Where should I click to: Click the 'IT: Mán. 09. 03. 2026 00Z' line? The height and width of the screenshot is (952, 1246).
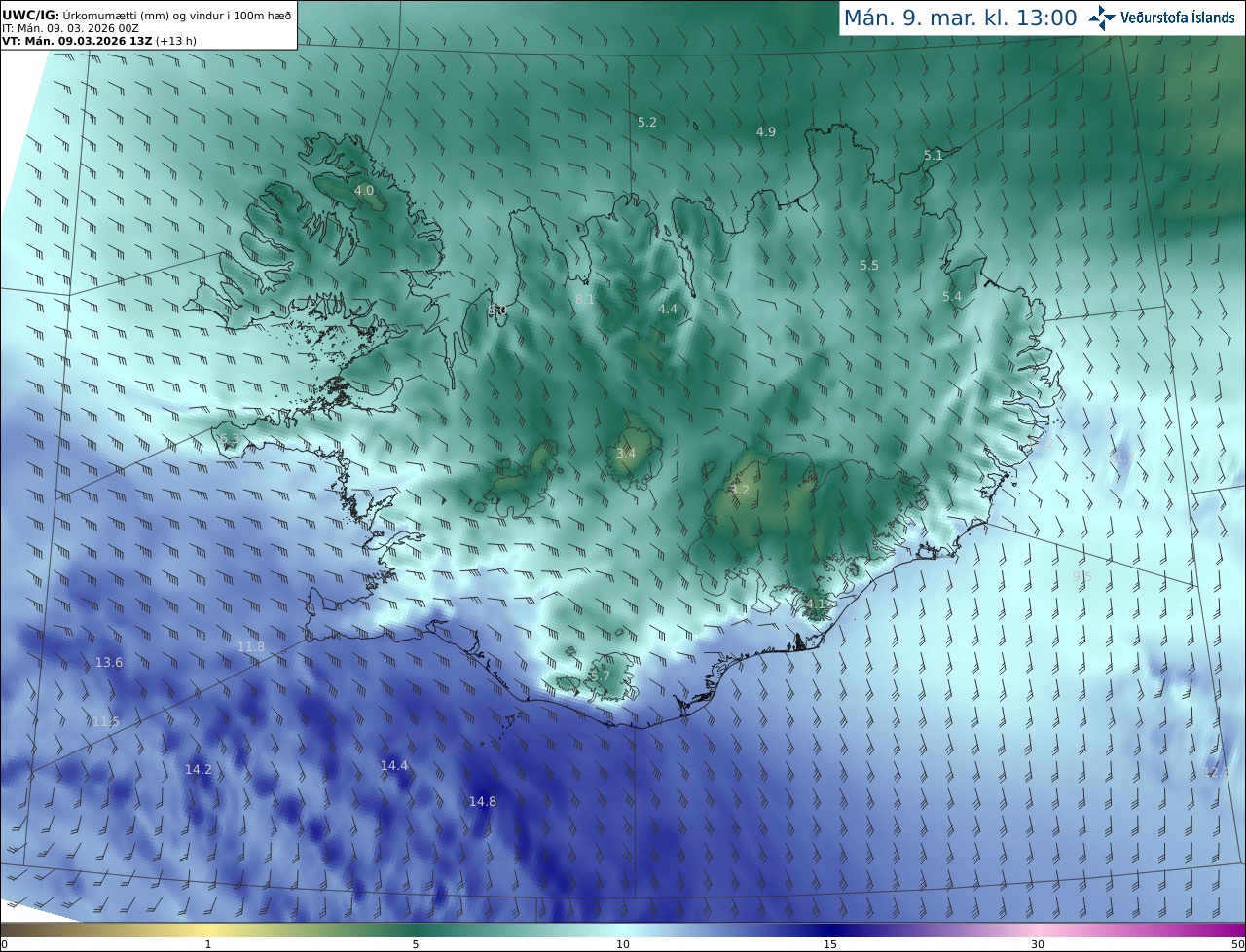(x=71, y=28)
